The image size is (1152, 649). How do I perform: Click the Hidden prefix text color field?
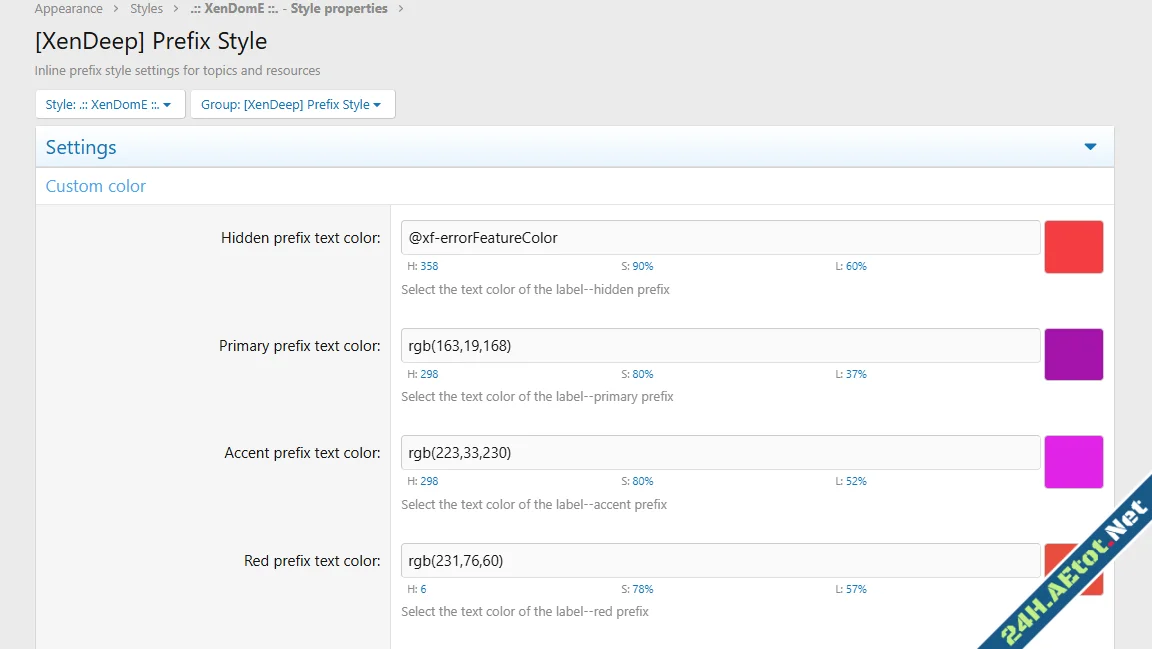click(720, 238)
